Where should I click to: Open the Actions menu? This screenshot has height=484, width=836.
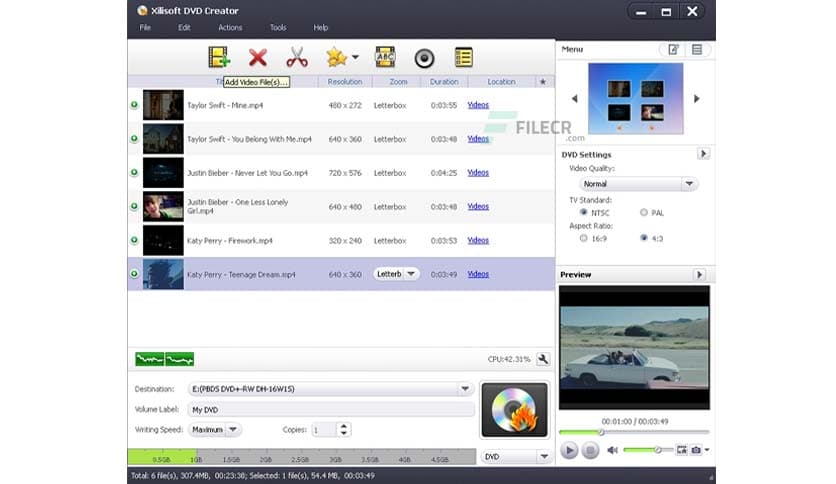coord(230,28)
